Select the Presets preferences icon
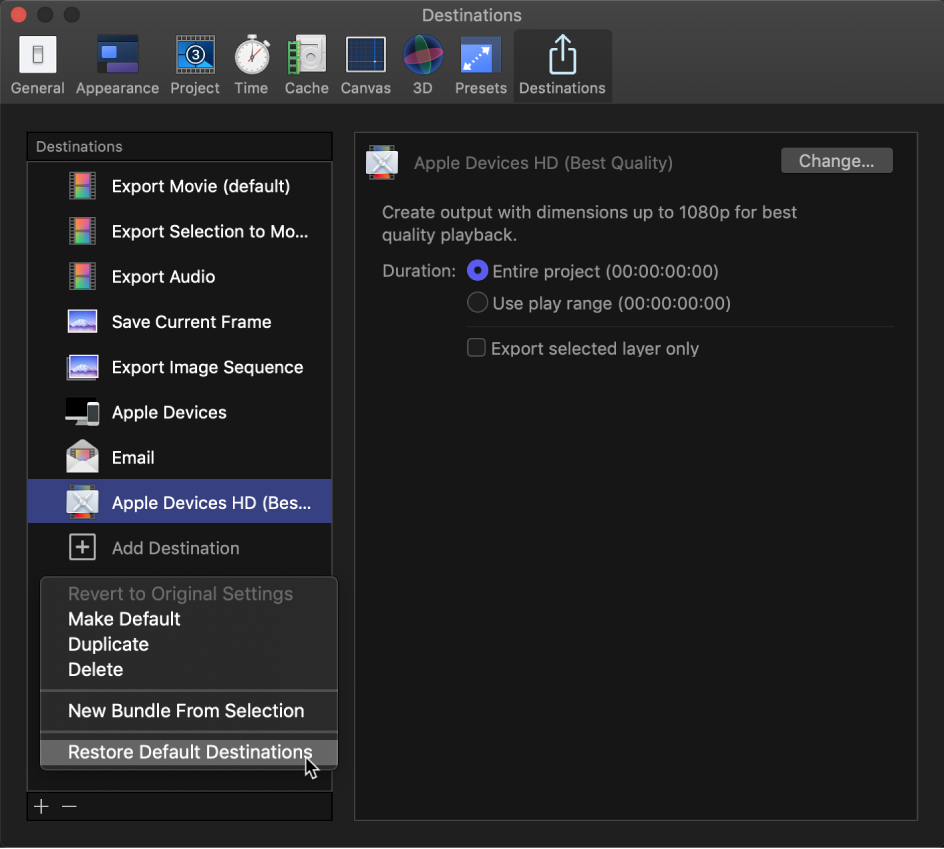Viewport: 944px width, 849px height. (480, 65)
